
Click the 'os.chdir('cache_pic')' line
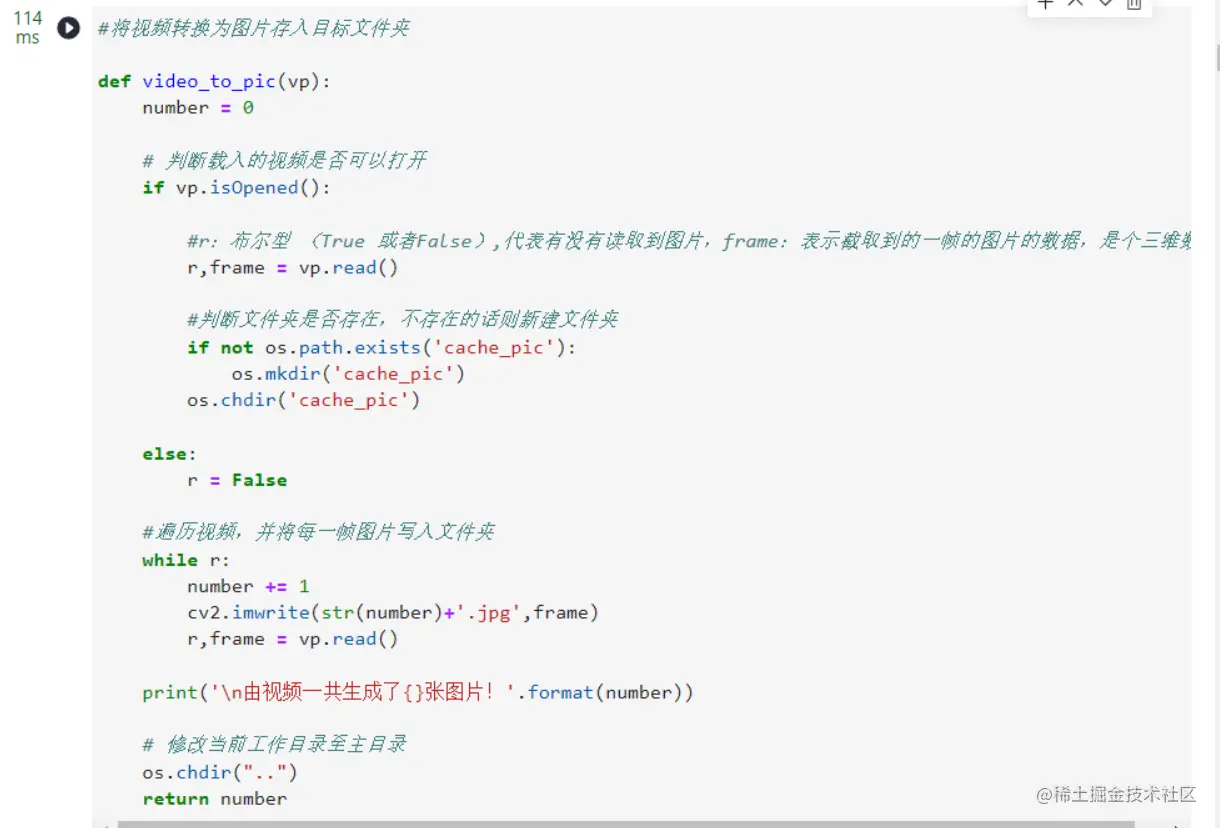tap(304, 400)
